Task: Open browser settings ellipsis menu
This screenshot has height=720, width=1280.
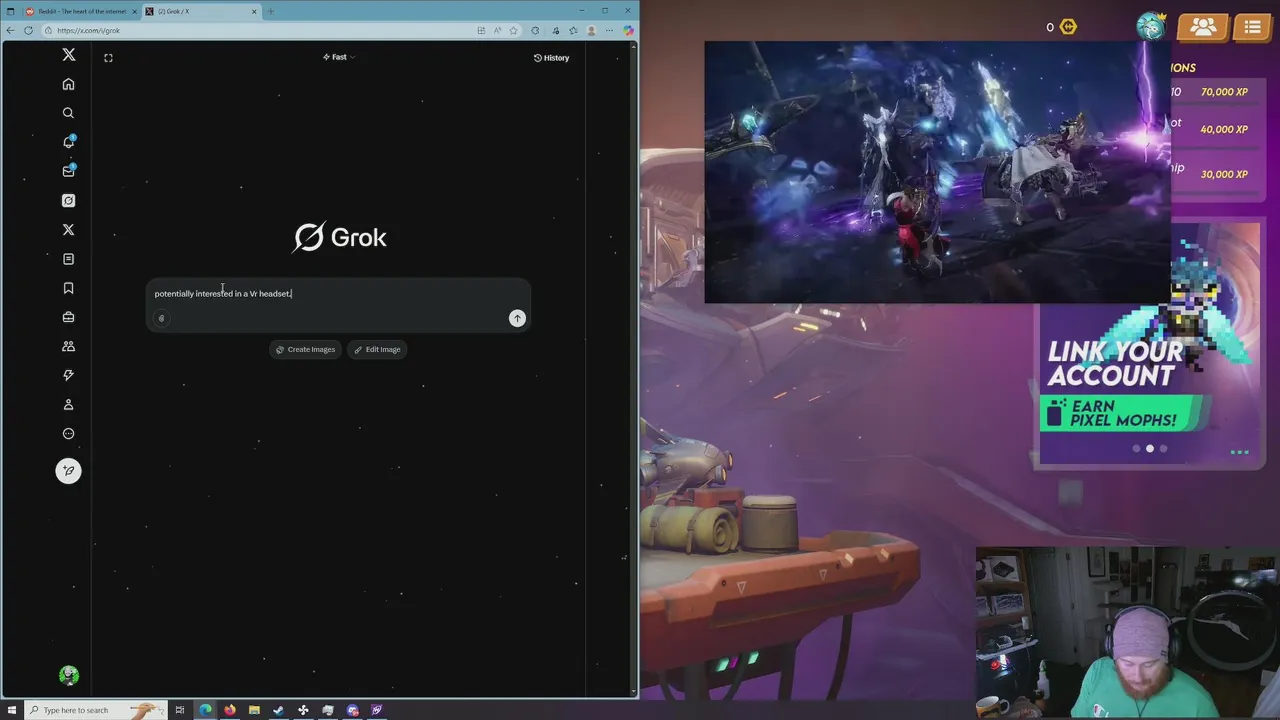Action: click(x=609, y=30)
